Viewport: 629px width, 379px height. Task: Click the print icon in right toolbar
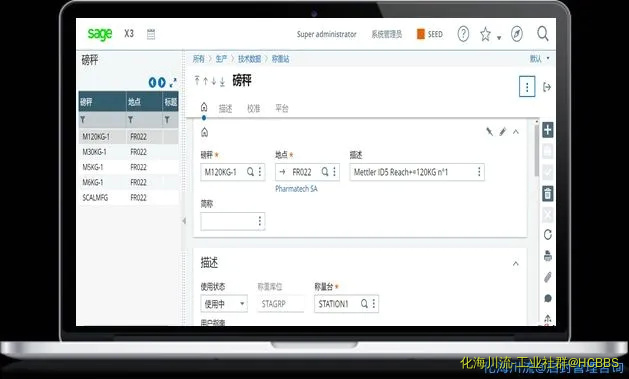pos(548,255)
